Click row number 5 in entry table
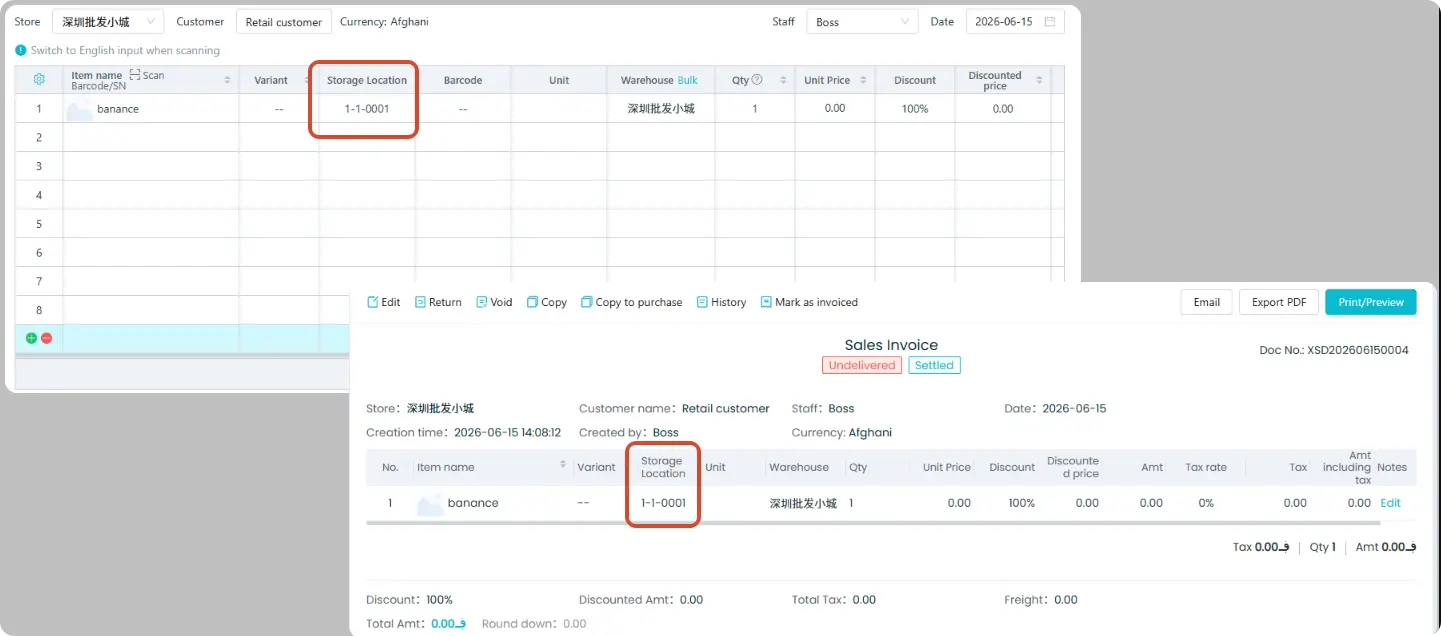The height and width of the screenshot is (636, 1441). 39,224
